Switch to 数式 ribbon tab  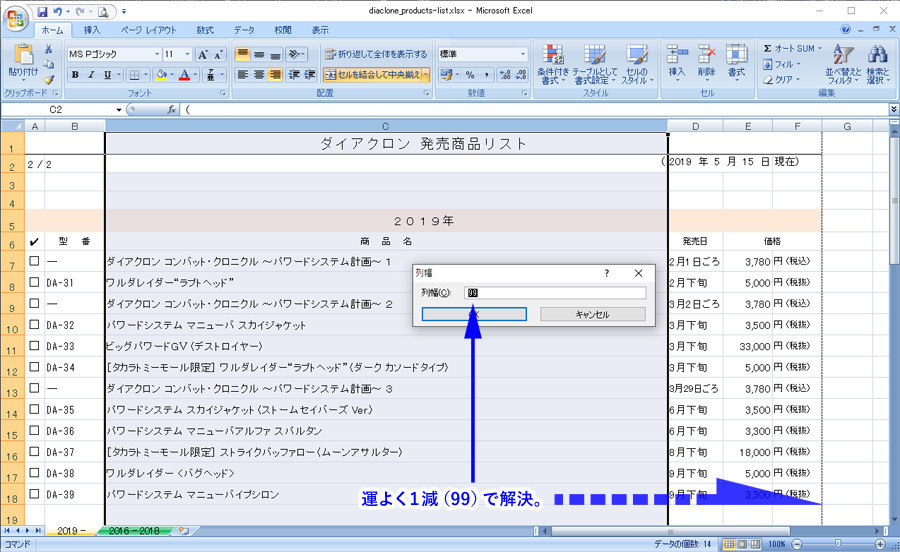click(205, 30)
